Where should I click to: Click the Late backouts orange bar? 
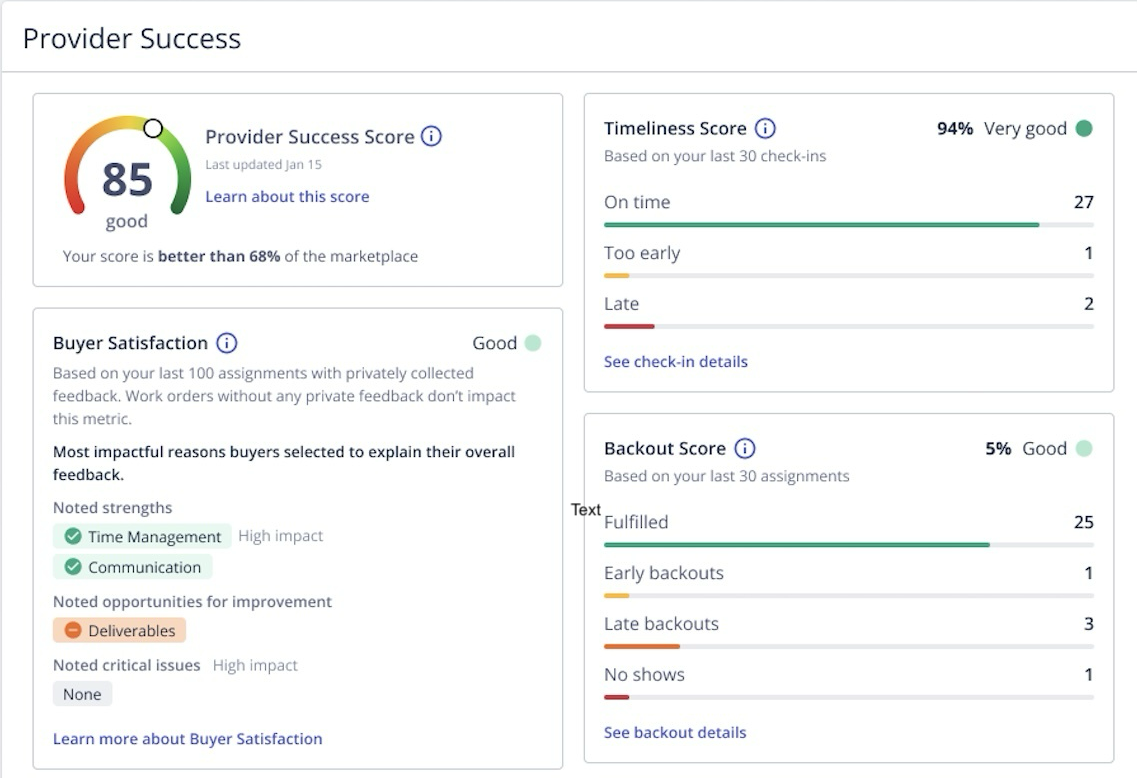tap(642, 647)
